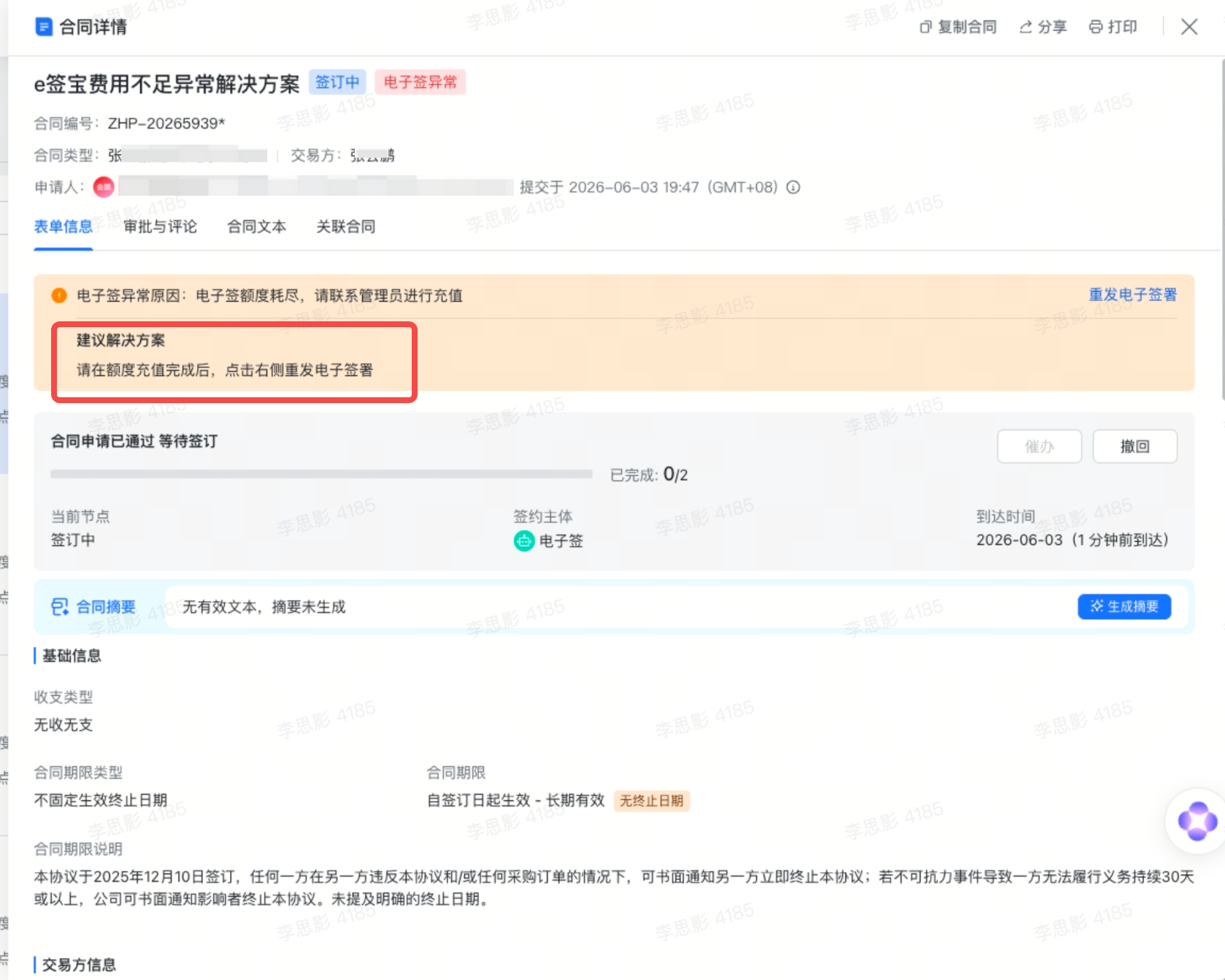Open the 合同文本 tab
This screenshot has height=980, width=1225.
(256, 226)
